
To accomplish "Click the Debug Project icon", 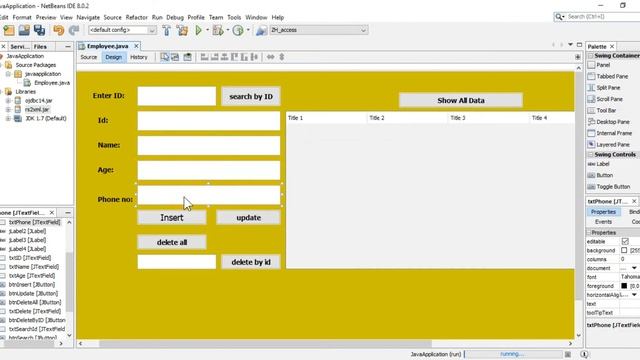I will click(218, 30).
